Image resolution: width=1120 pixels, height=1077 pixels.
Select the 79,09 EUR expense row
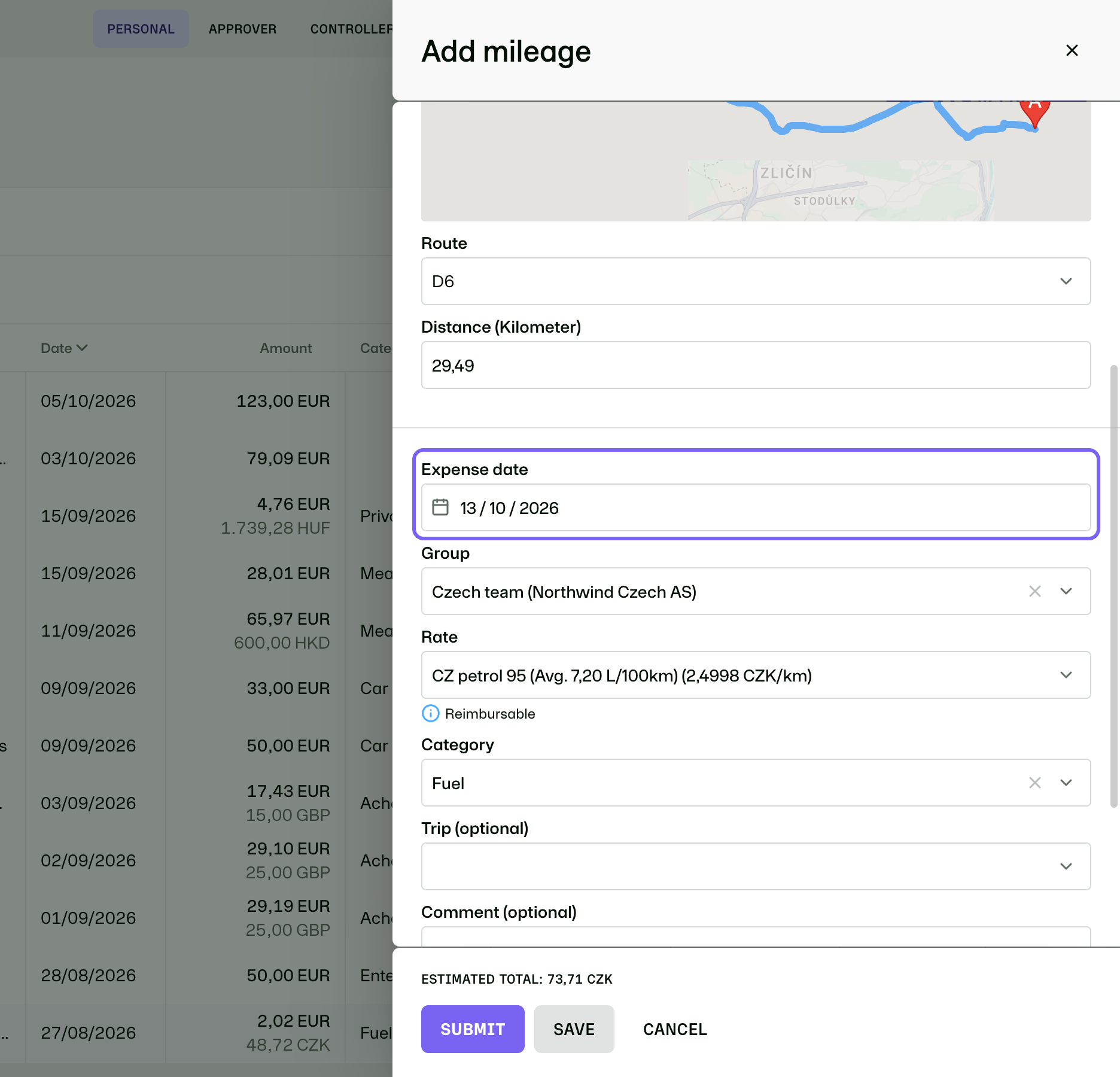pyautogui.click(x=196, y=458)
